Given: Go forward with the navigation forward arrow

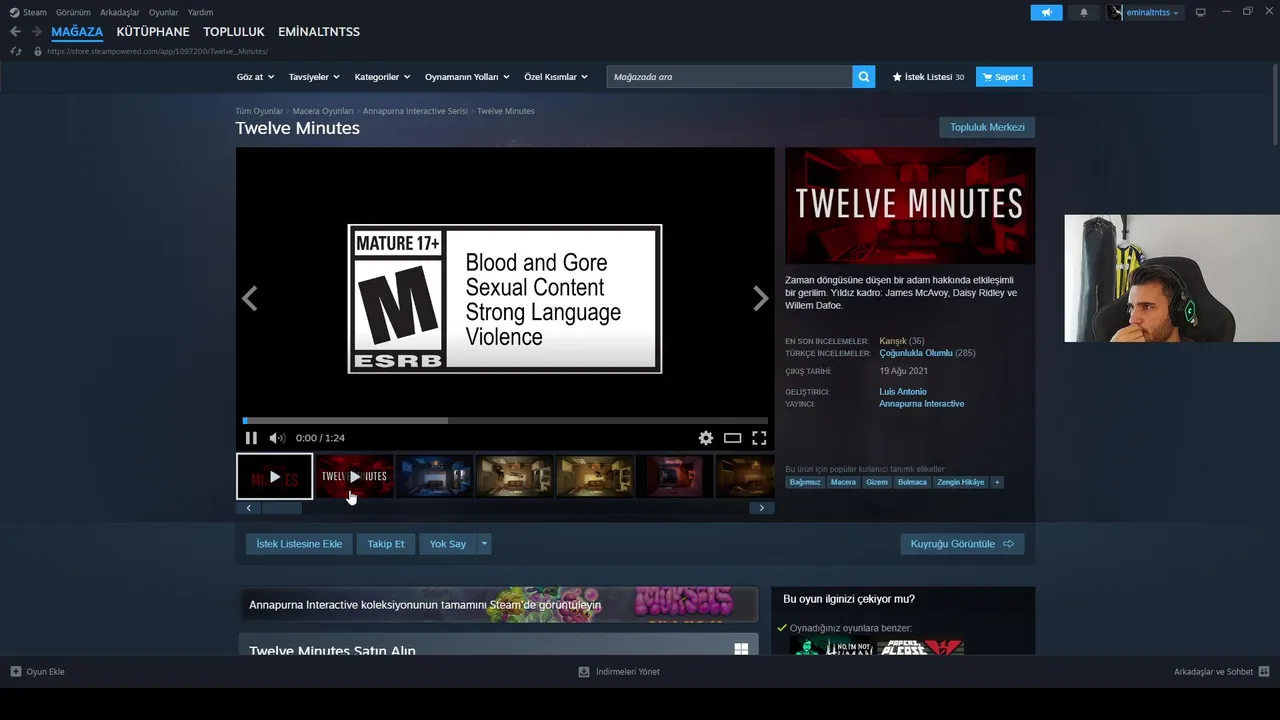Looking at the screenshot, I should pyautogui.click(x=36, y=32).
